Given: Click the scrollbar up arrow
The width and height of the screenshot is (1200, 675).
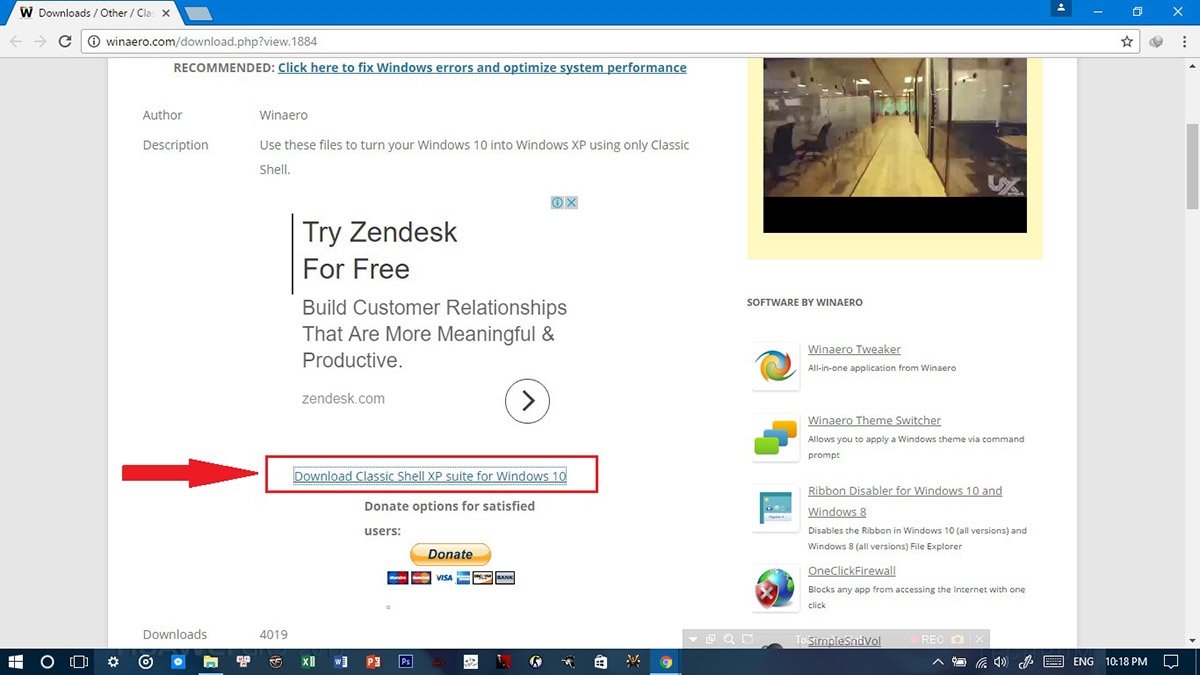Looking at the screenshot, I should 1192,66.
